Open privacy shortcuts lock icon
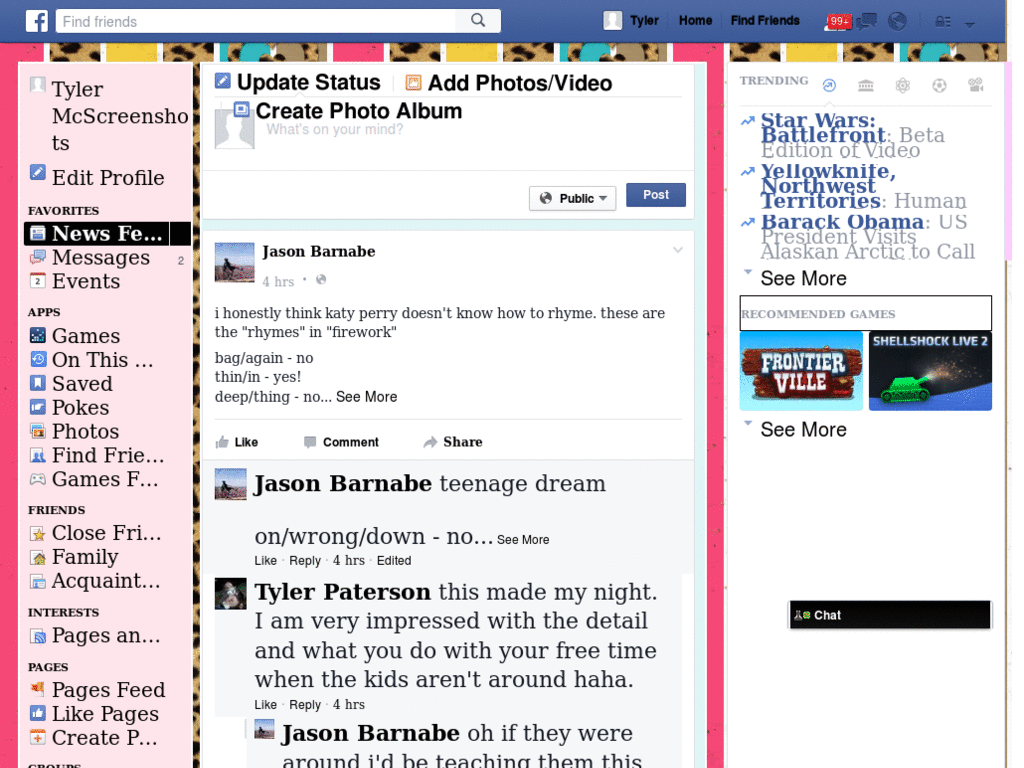Image resolution: width=1024 pixels, height=768 pixels. tap(942, 22)
